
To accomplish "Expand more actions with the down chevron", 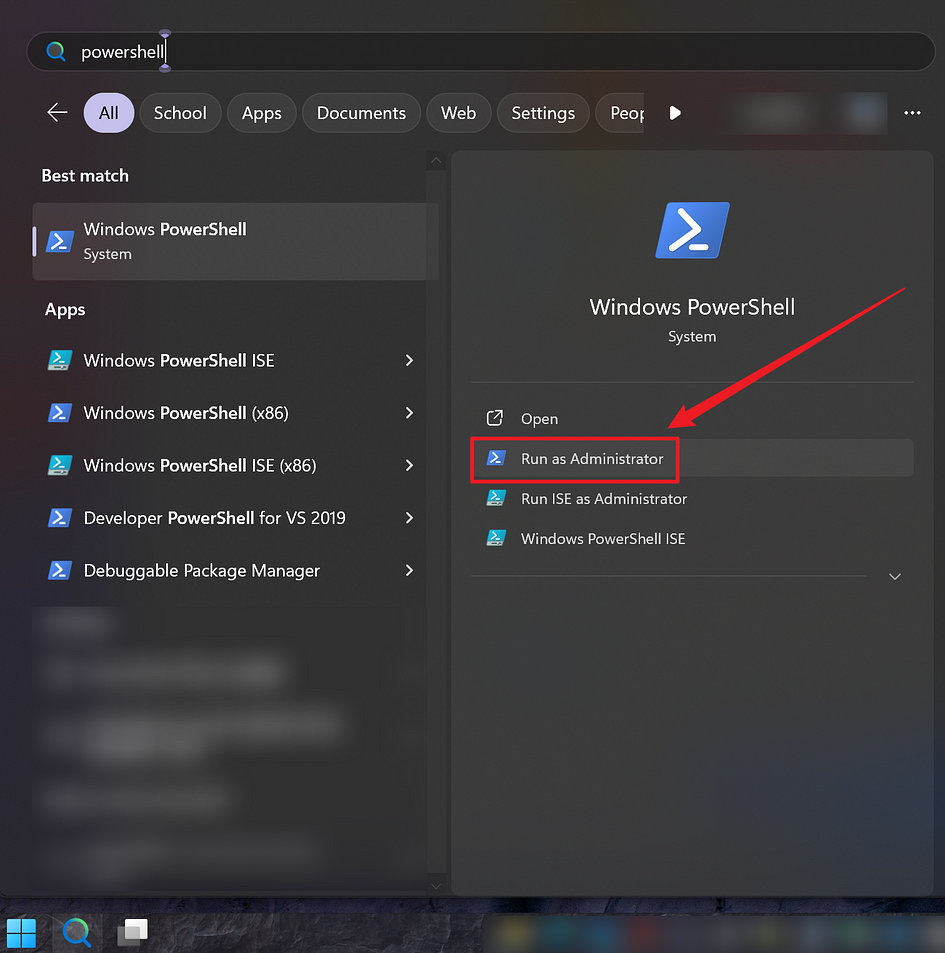I will pos(895,576).
